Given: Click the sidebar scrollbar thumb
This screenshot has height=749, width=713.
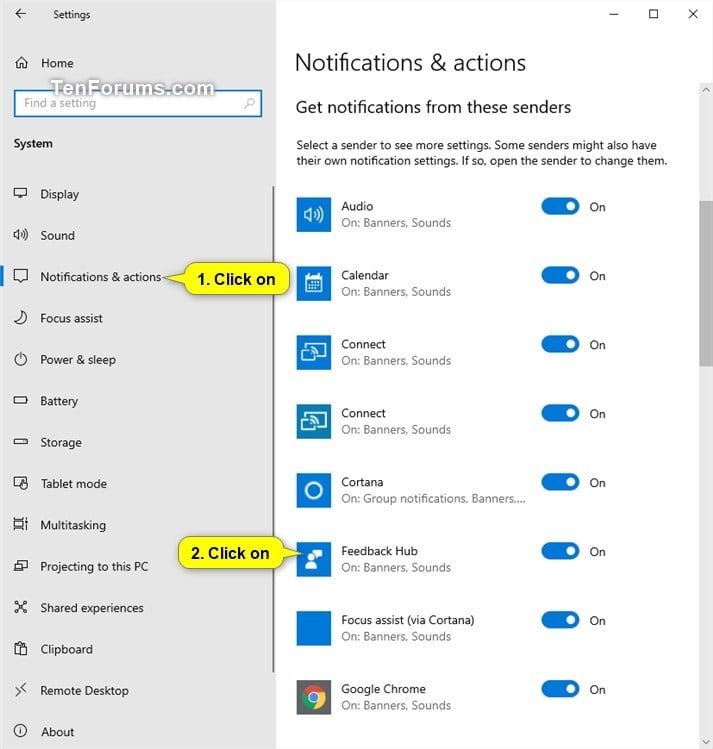Looking at the screenshot, I should (273, 429).
